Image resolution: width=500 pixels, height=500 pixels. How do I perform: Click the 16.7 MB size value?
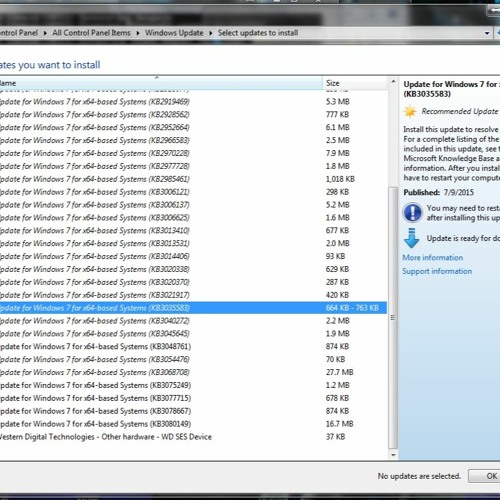pyautogui.click(x=339, y=424)
